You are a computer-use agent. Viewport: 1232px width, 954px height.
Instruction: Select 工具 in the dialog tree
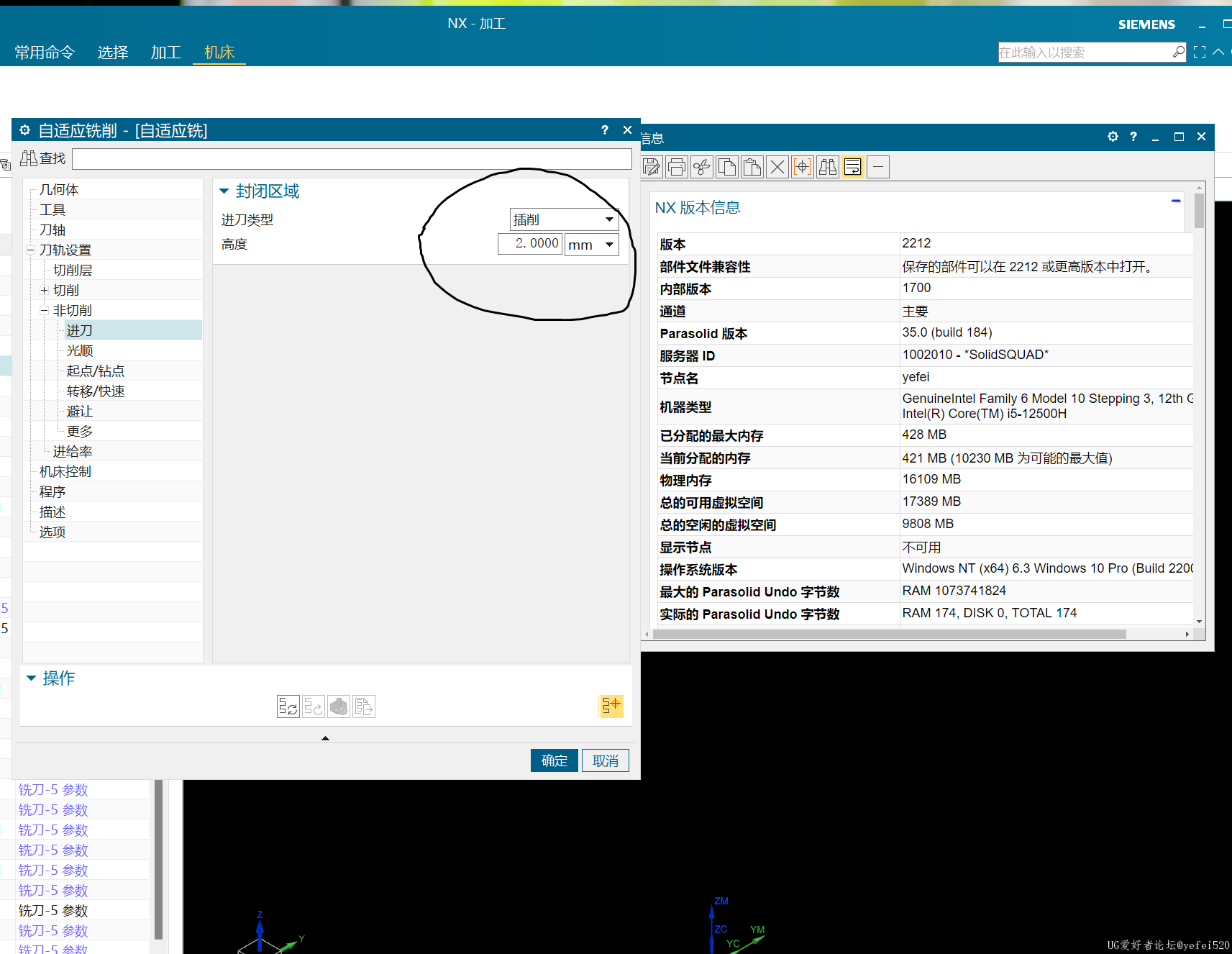53,210
